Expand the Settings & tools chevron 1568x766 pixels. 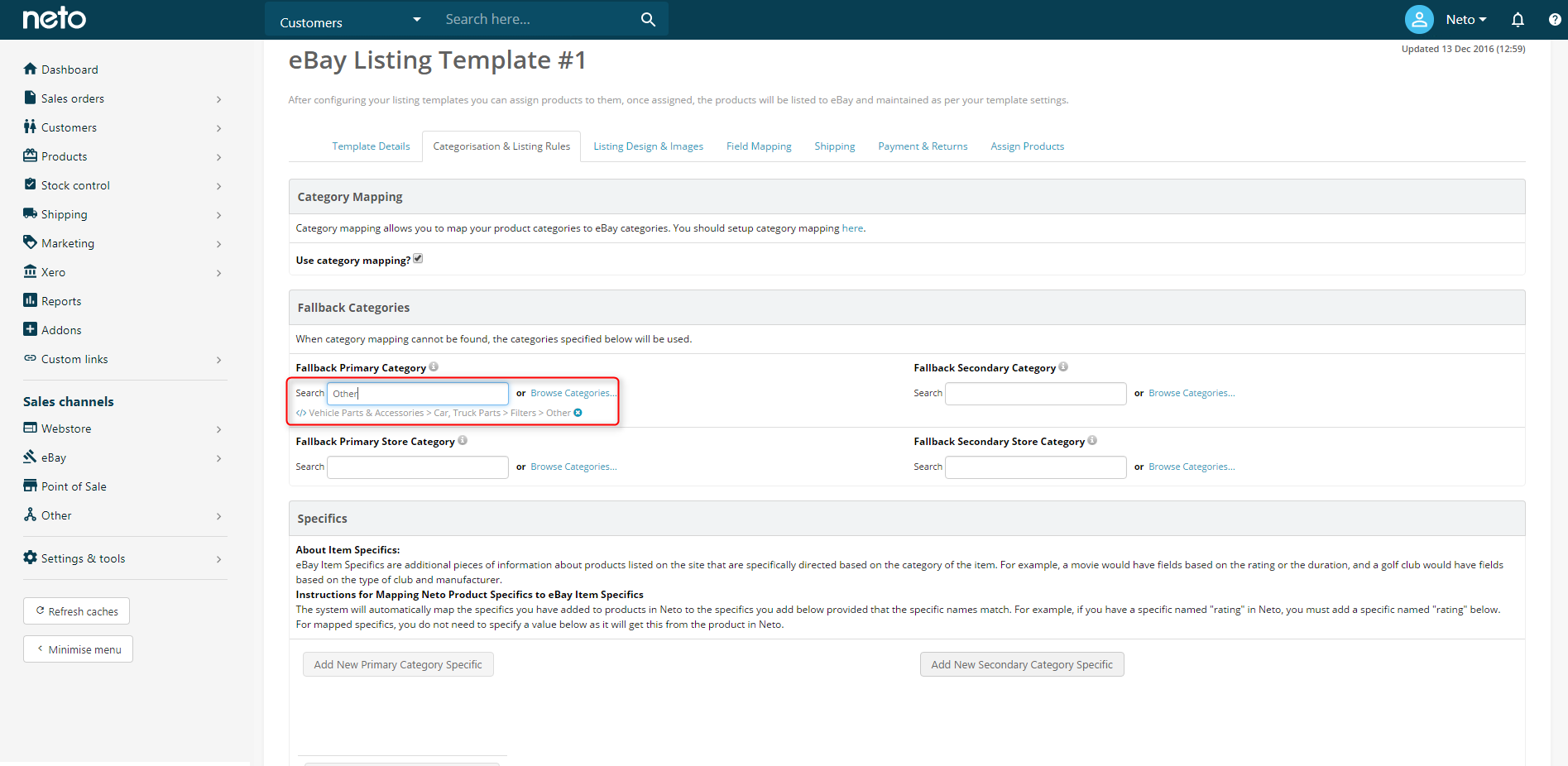(x=218, y=559)
